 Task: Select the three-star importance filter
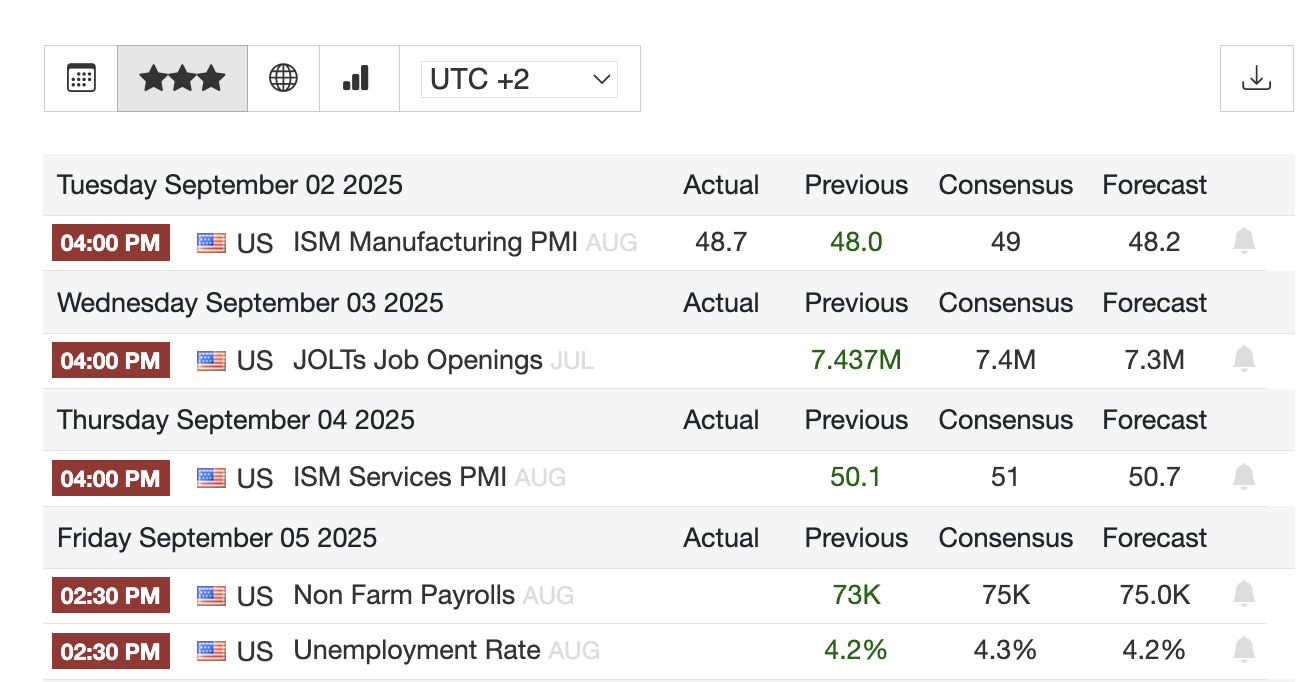point(182,78)
